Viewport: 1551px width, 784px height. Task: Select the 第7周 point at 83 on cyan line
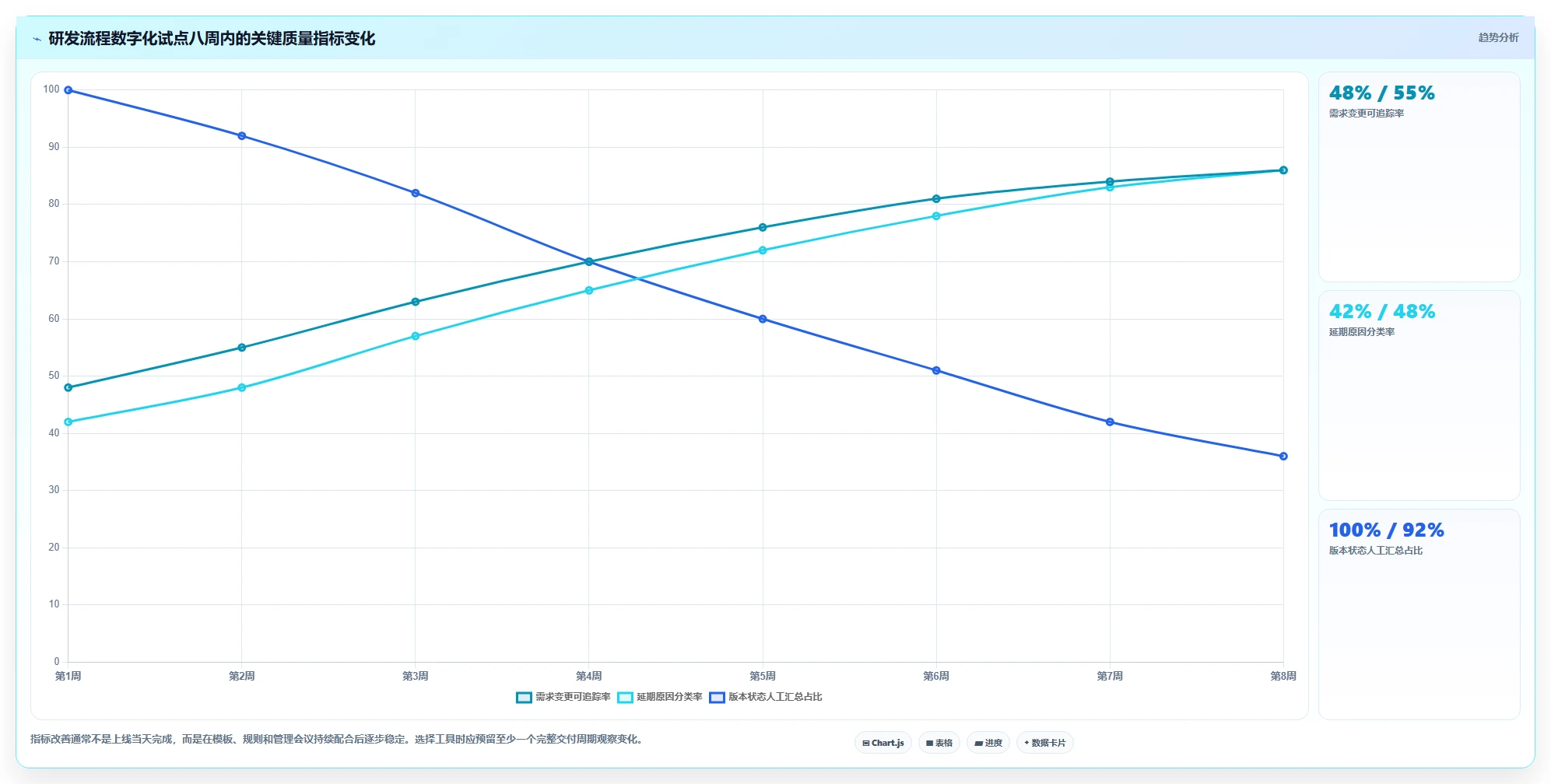(x=1110, y=187)
